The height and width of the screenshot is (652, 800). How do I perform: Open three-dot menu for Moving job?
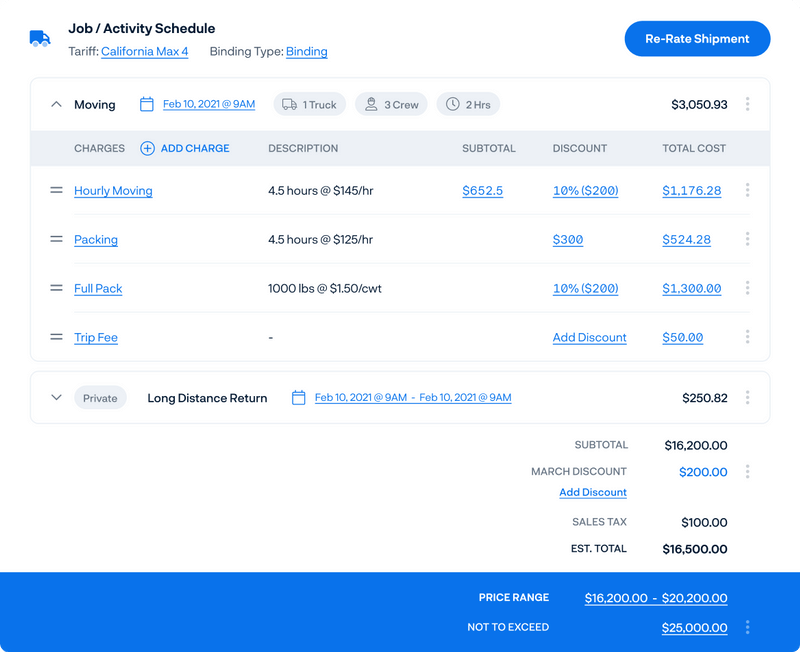(747, 104)
